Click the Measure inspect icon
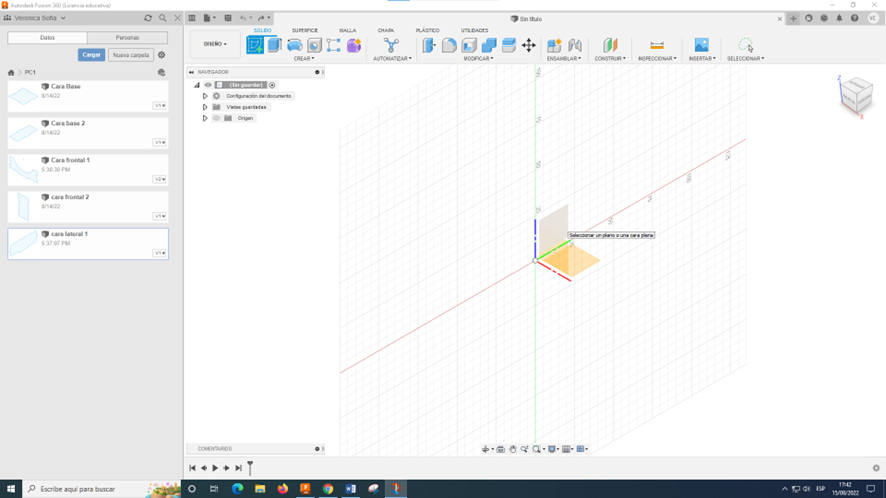Viewport: 886px width, 498px height. 657,45
